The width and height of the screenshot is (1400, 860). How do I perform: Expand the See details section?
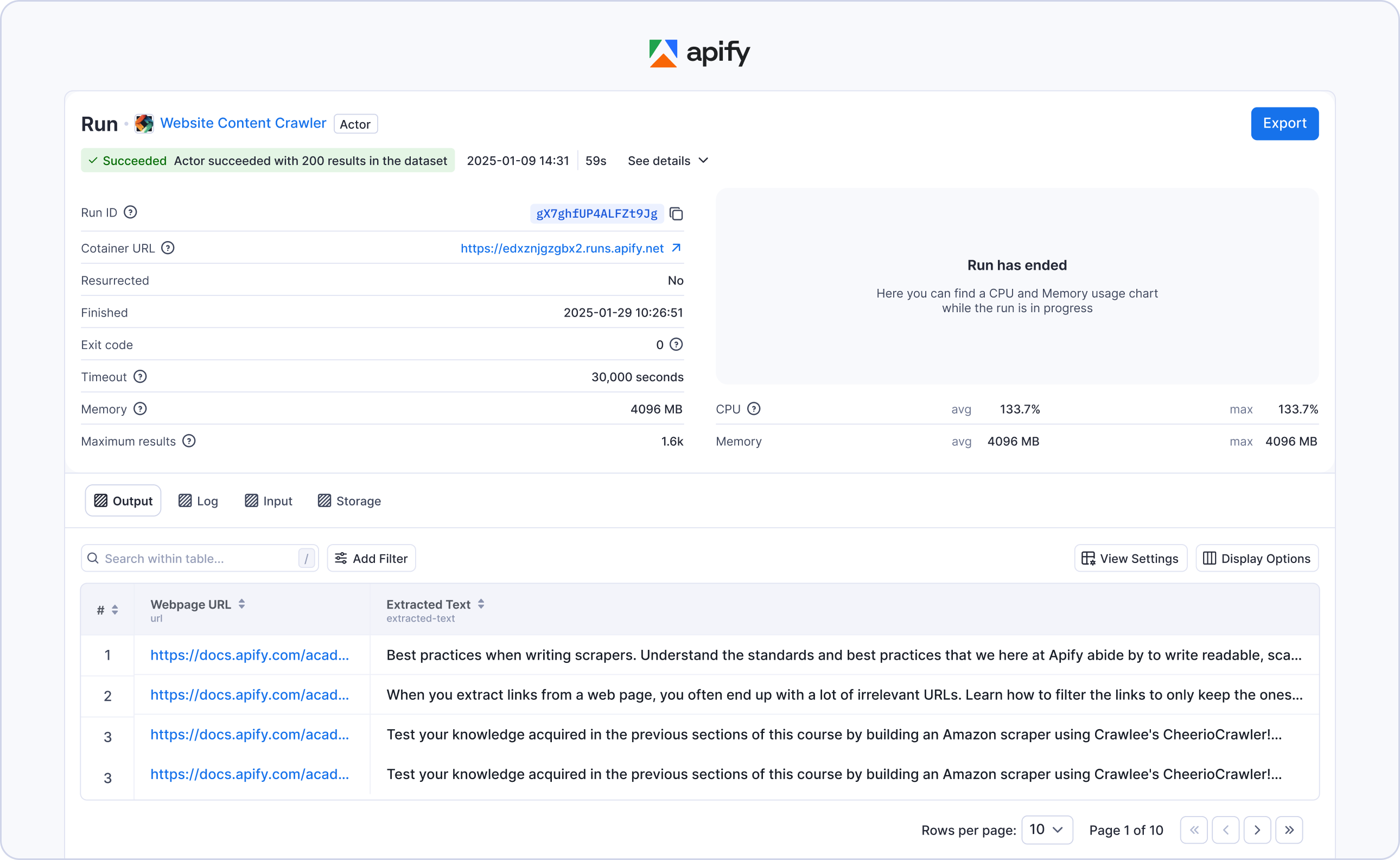coord(667,160)
